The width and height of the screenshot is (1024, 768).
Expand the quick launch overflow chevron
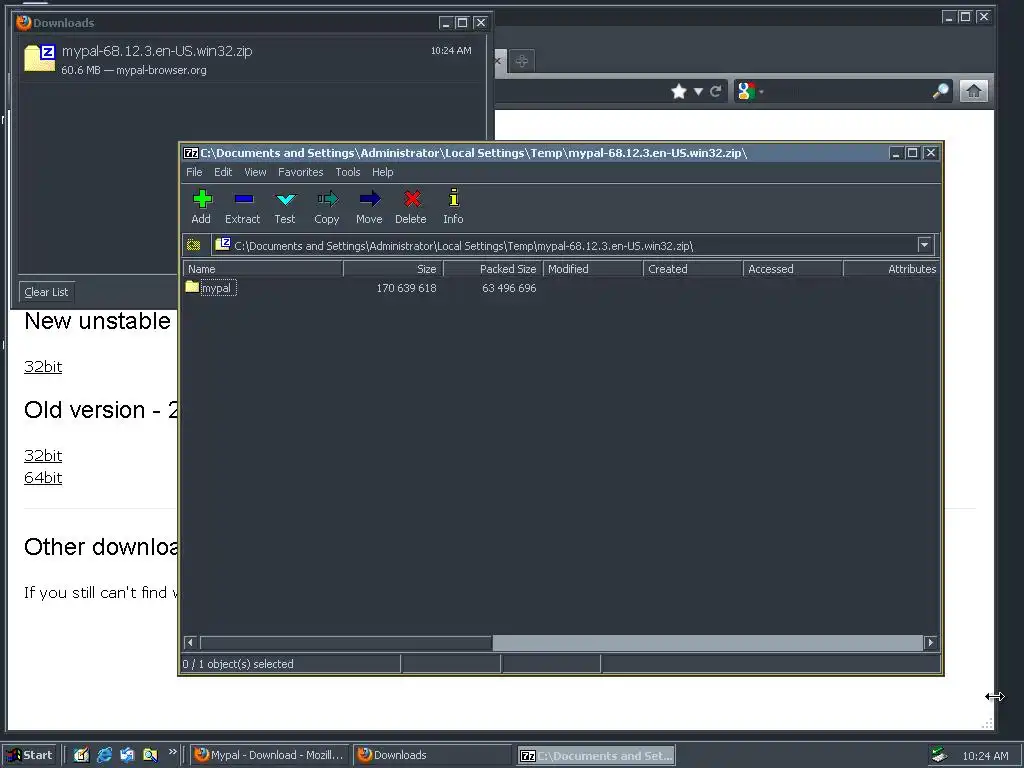(172, 752)
